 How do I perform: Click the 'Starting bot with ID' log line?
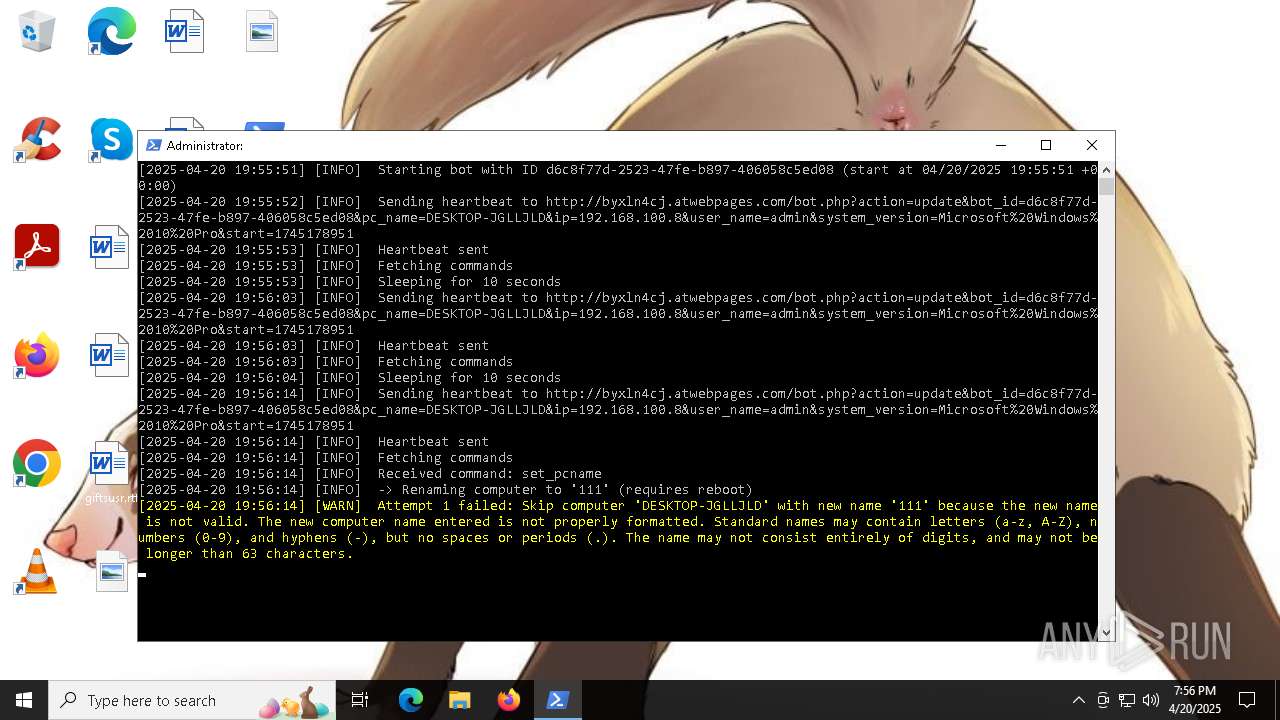point(618,178)
